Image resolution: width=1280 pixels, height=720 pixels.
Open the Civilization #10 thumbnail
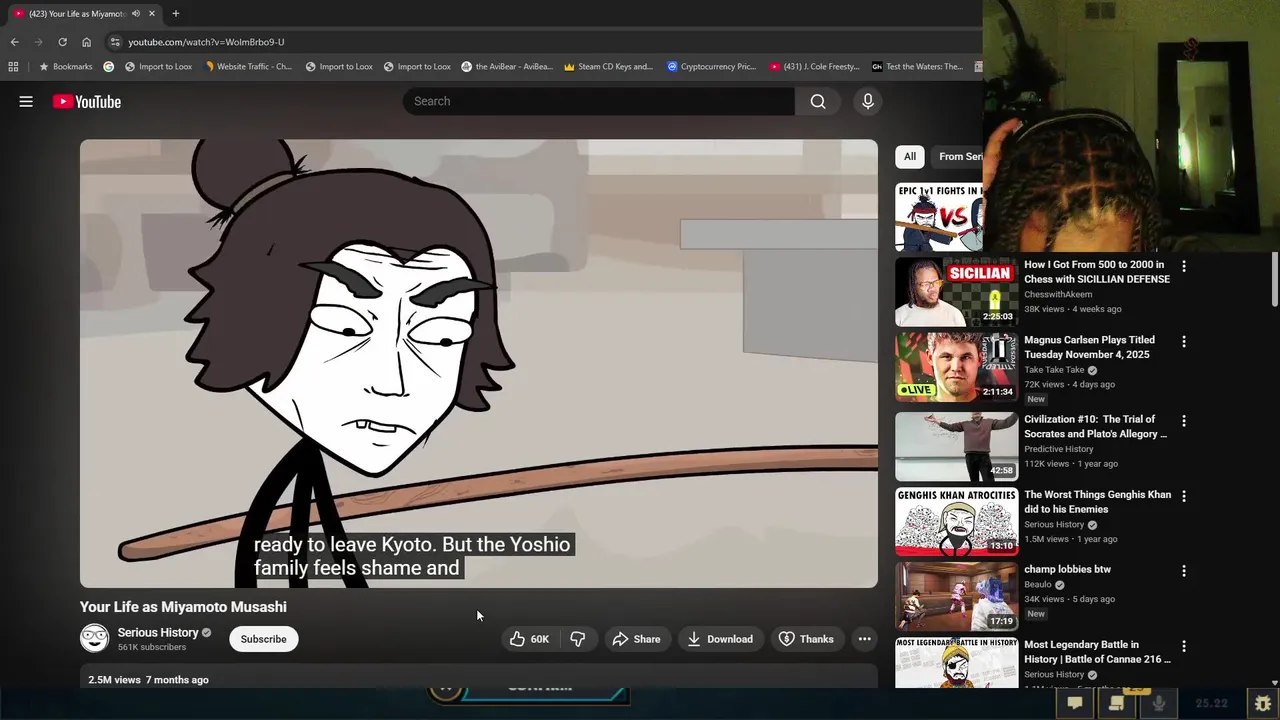(956, 447)
